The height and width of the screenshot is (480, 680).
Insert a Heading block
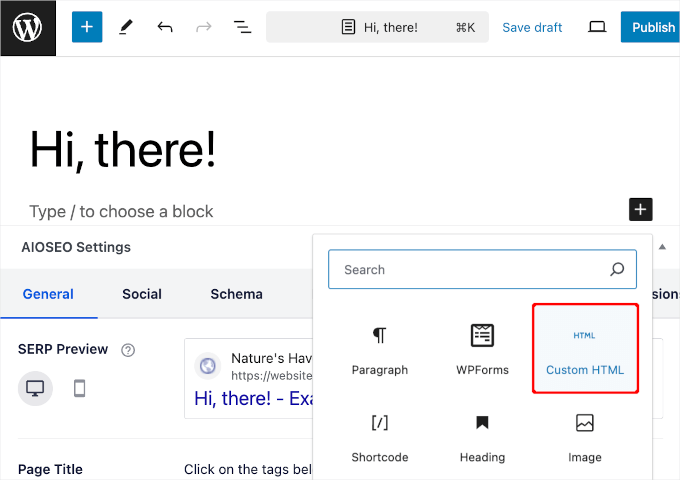482,437
